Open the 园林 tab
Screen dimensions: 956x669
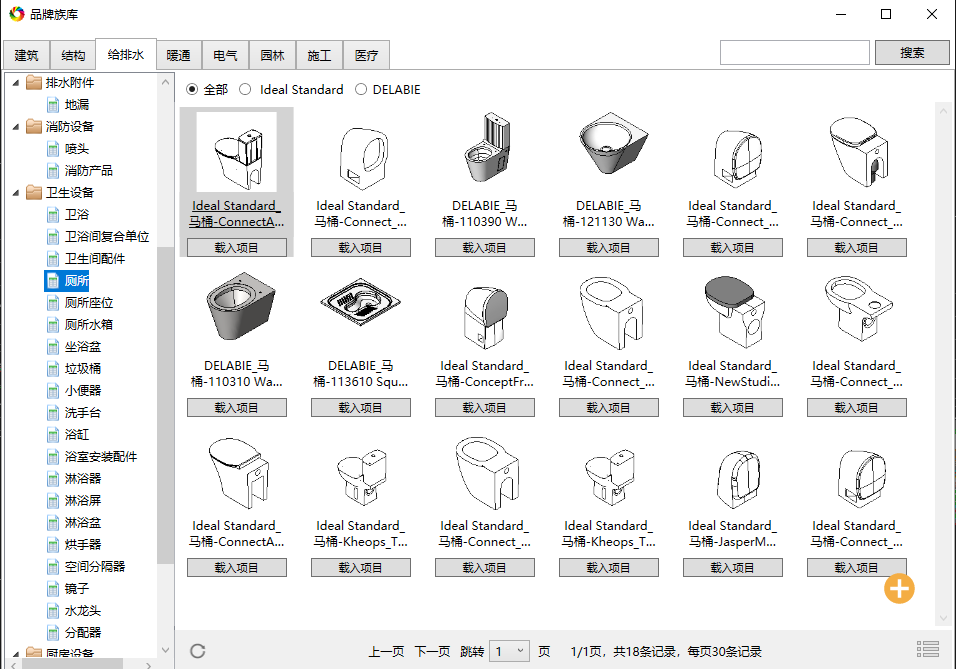273,55
